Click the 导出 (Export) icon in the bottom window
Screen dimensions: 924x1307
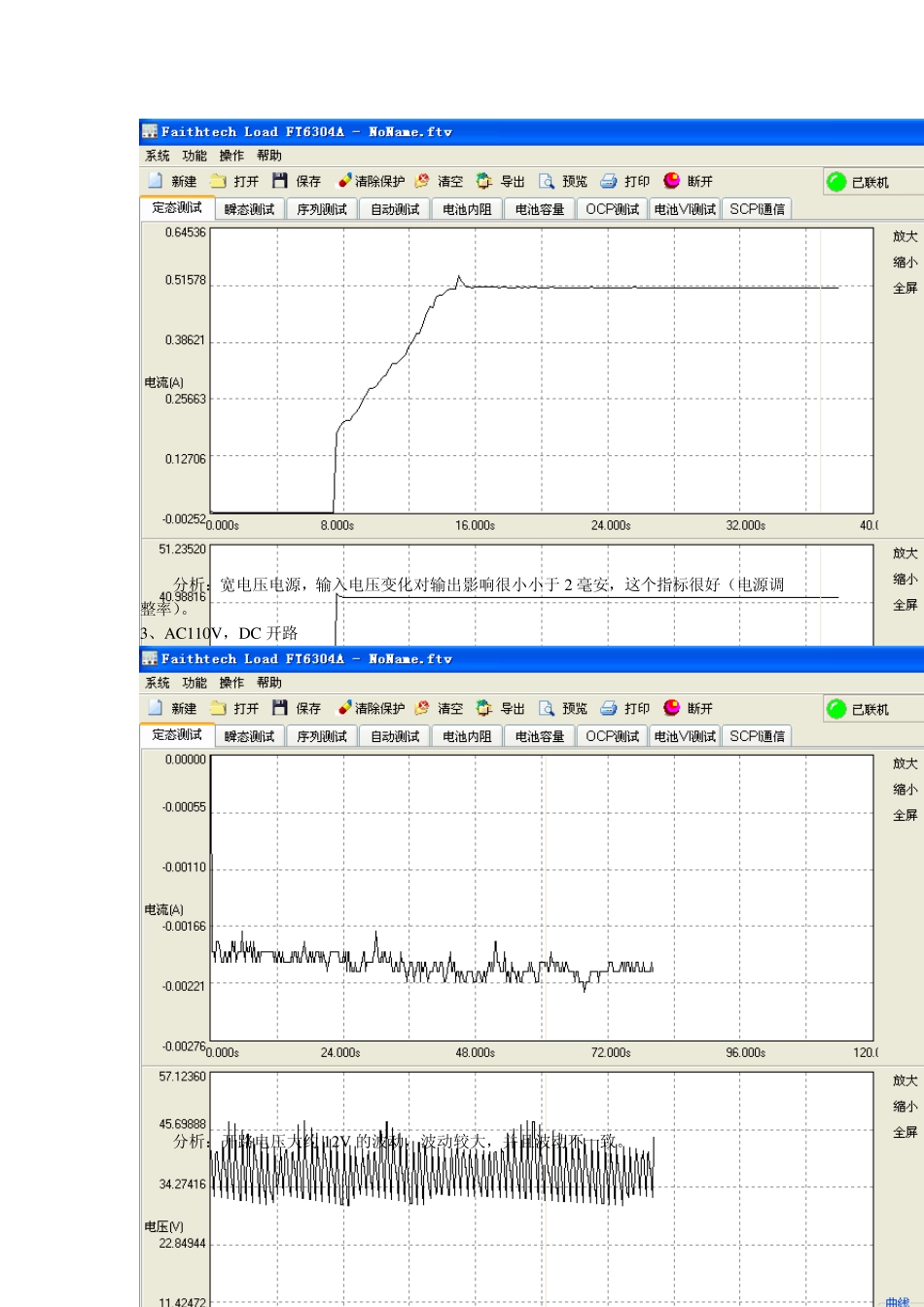click(484, 708)
